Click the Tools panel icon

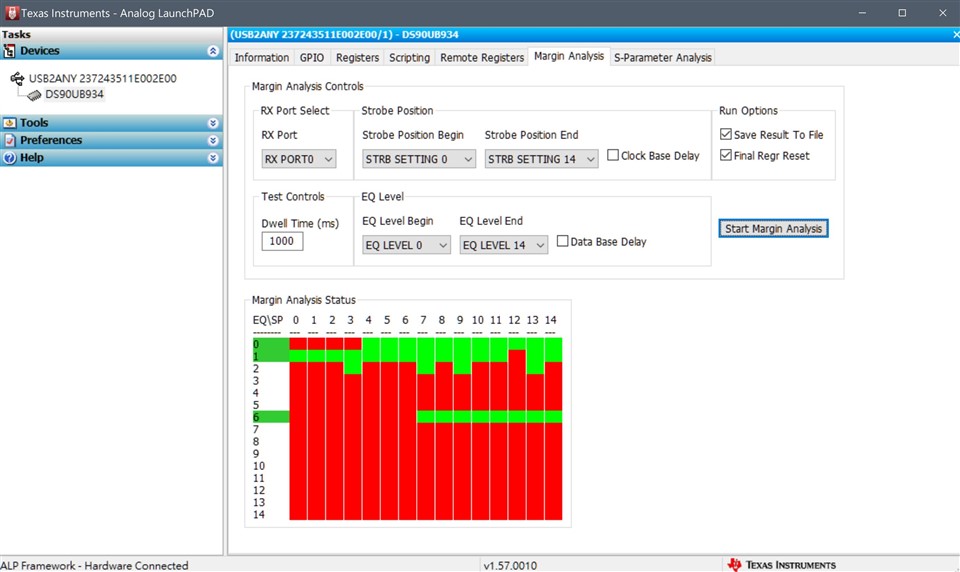pos(9,123)
